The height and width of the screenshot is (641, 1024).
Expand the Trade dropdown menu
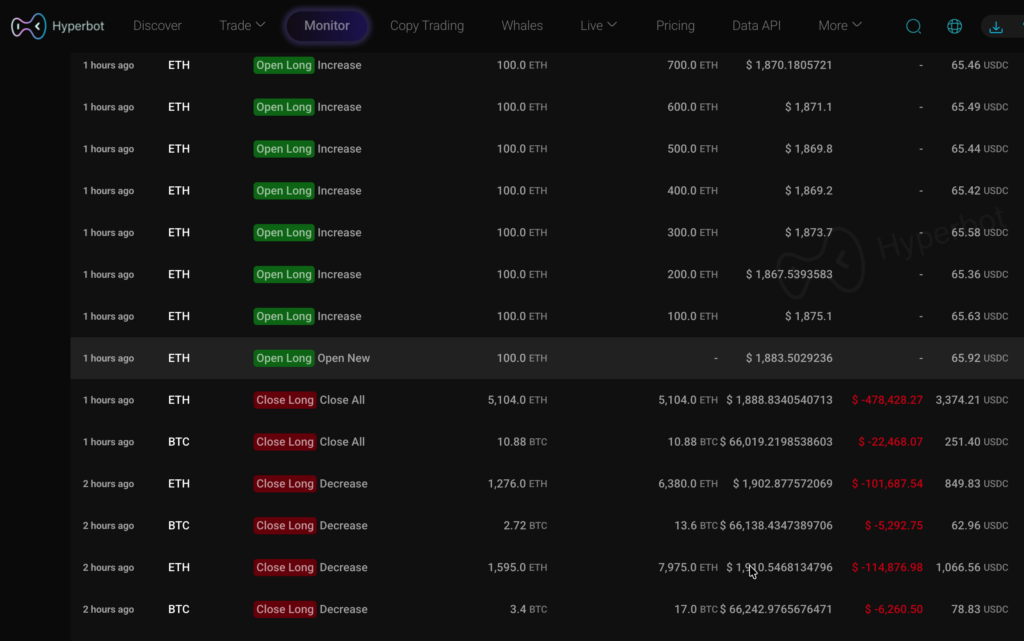[242, 26]
